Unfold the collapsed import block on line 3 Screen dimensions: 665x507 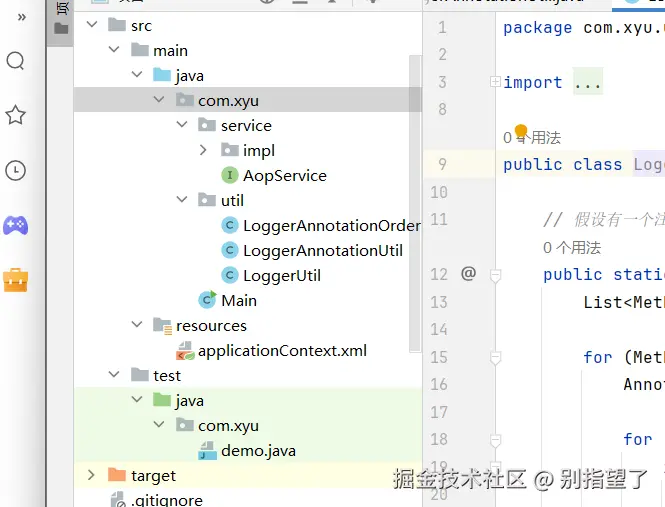coord(495,81)
